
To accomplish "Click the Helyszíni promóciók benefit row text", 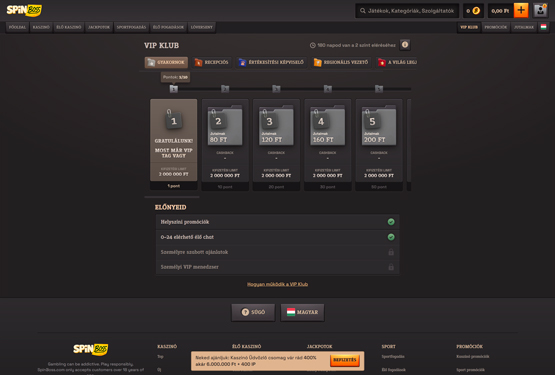I will [x=185, y=222].
